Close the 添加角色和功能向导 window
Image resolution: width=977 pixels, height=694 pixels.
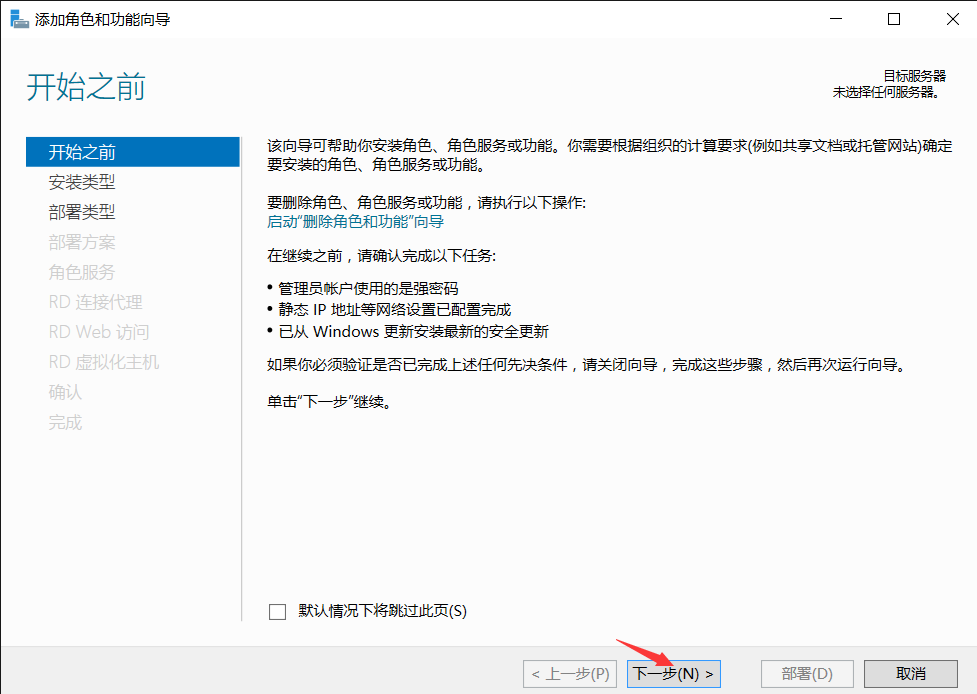pos(952,19)
